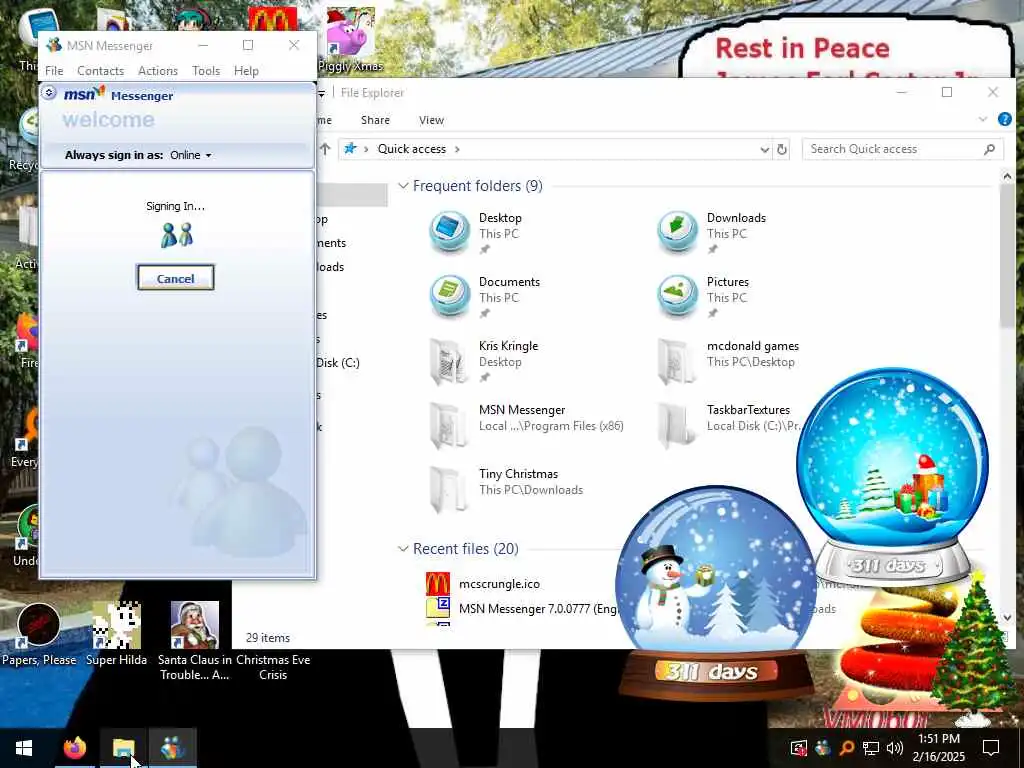The height and width of the screenshot is (768, 1024).
Task: Click the gifts snow globe countdown widget
Action: pyautogui.click(x=892, y=475)
